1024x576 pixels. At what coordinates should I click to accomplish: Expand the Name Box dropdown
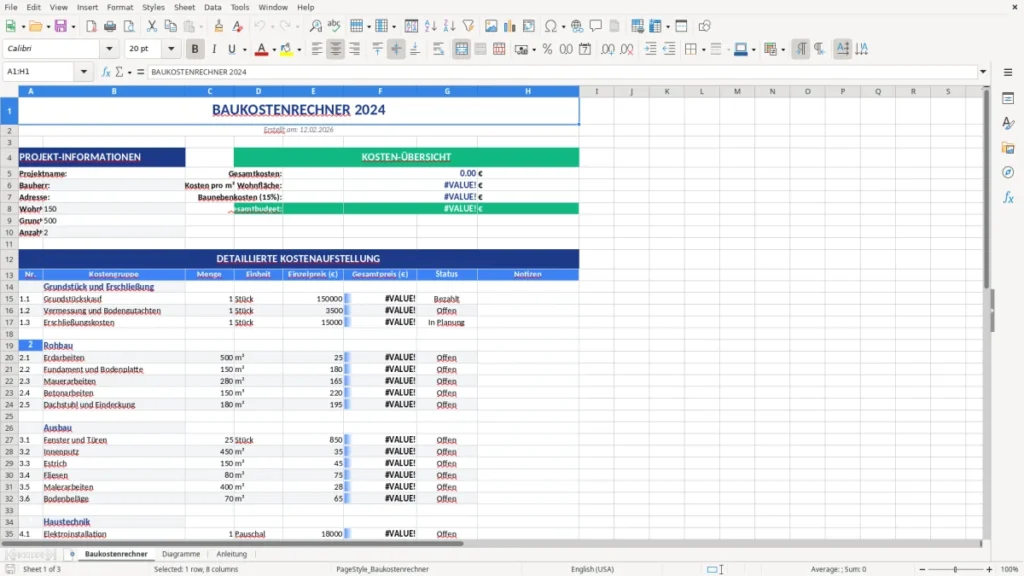[x=84, y=72]
